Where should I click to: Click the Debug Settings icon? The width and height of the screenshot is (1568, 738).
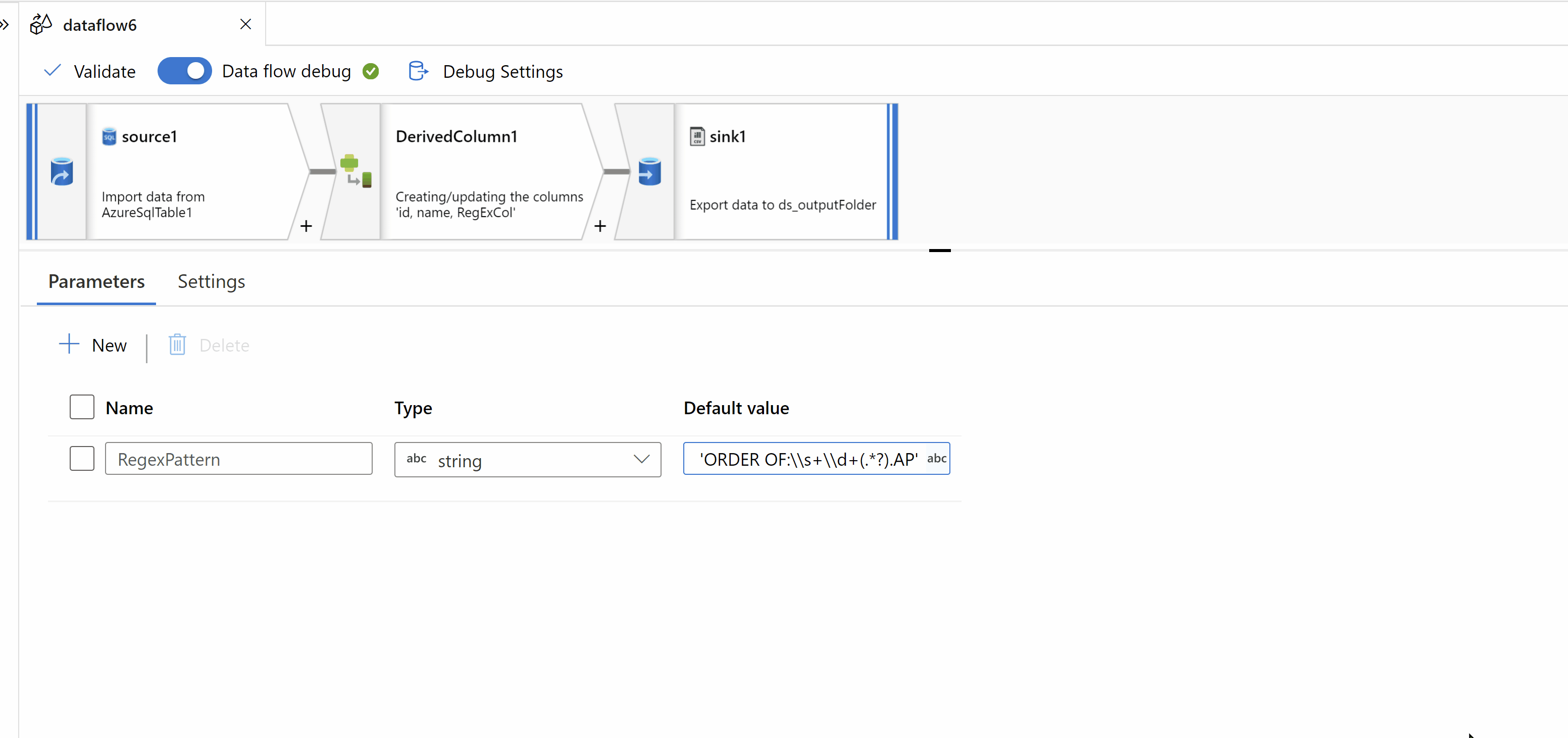418,71
